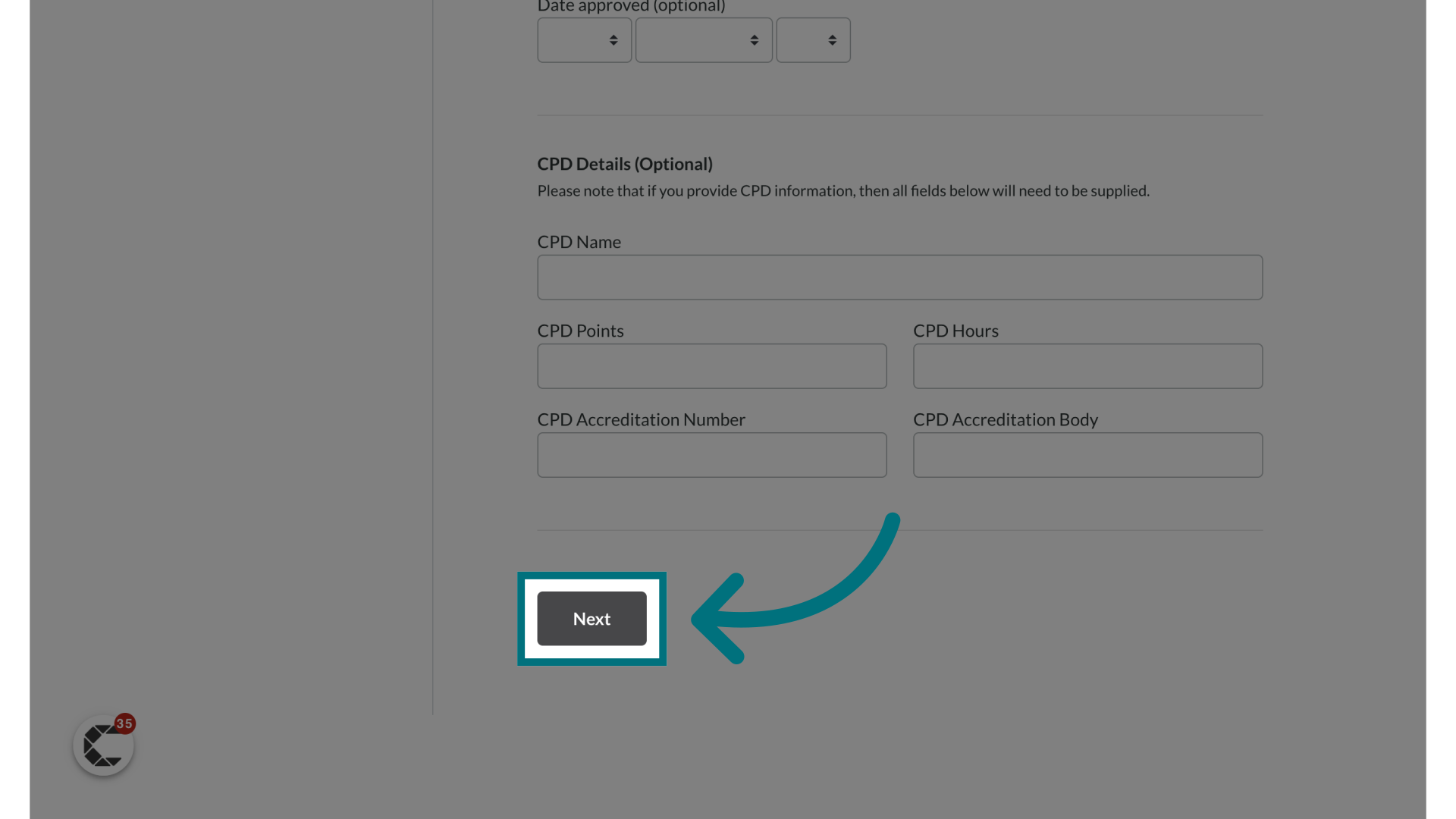1456x819 pixels.
Task: Focus the CPD Points input field
Action: [x=711, y=366]
